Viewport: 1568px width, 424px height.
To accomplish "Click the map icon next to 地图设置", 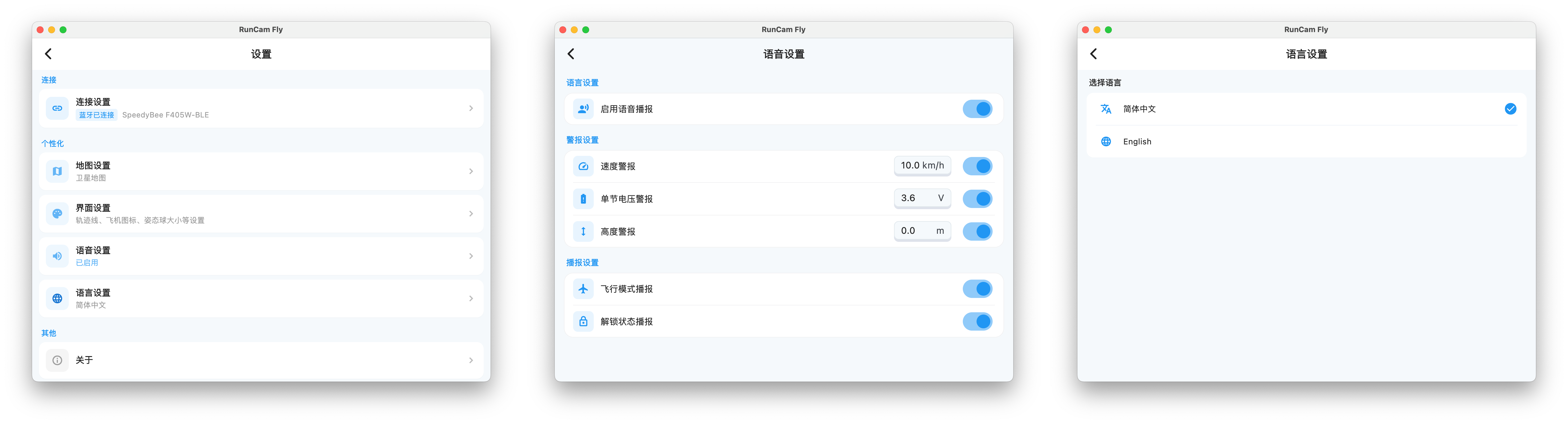I will pos(57,171).
